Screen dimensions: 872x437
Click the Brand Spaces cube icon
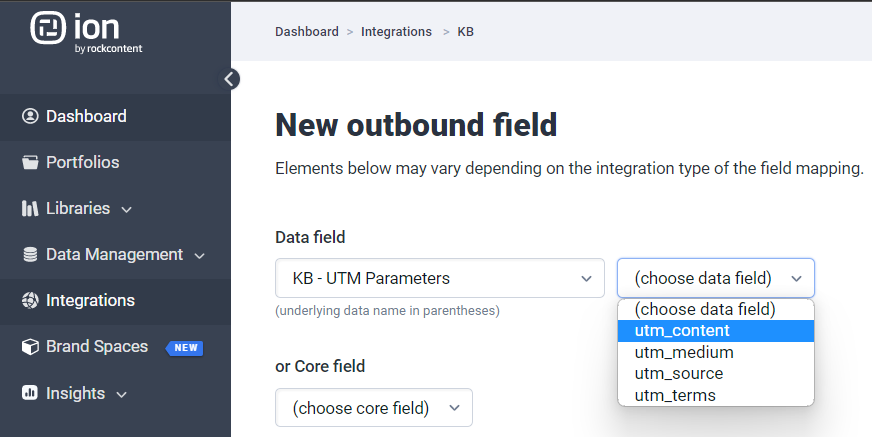click(x=30, y=347)
